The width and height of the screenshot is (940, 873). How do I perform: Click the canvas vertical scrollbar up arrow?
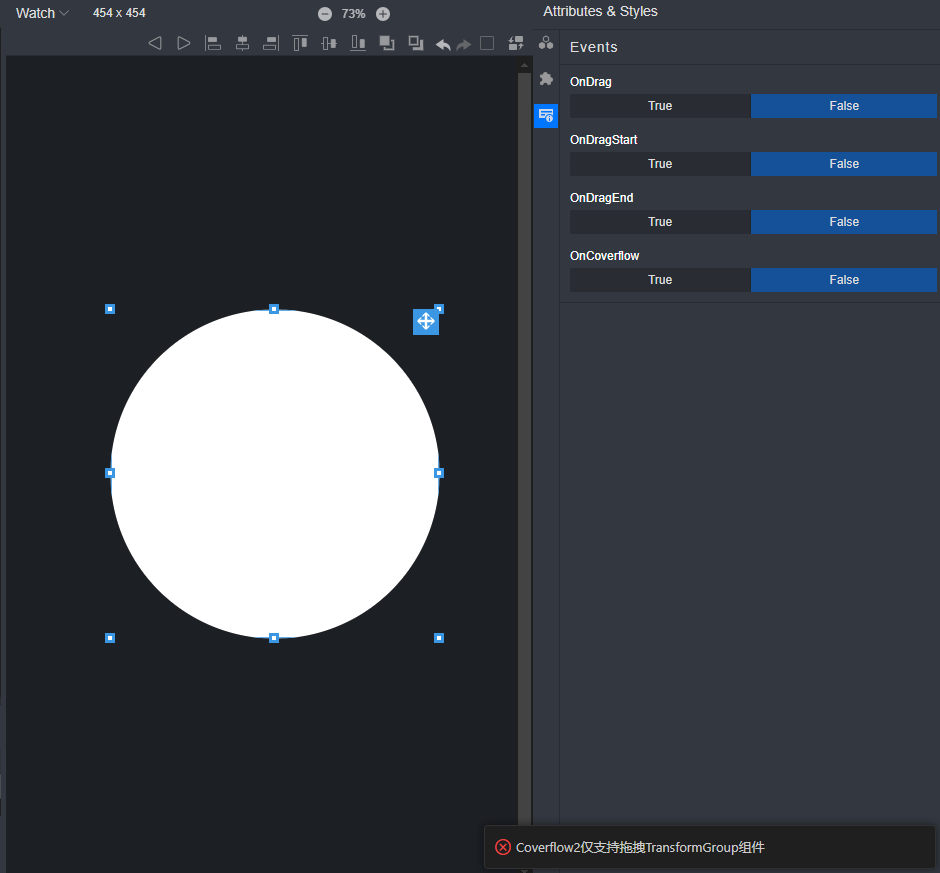click(524, 66)
